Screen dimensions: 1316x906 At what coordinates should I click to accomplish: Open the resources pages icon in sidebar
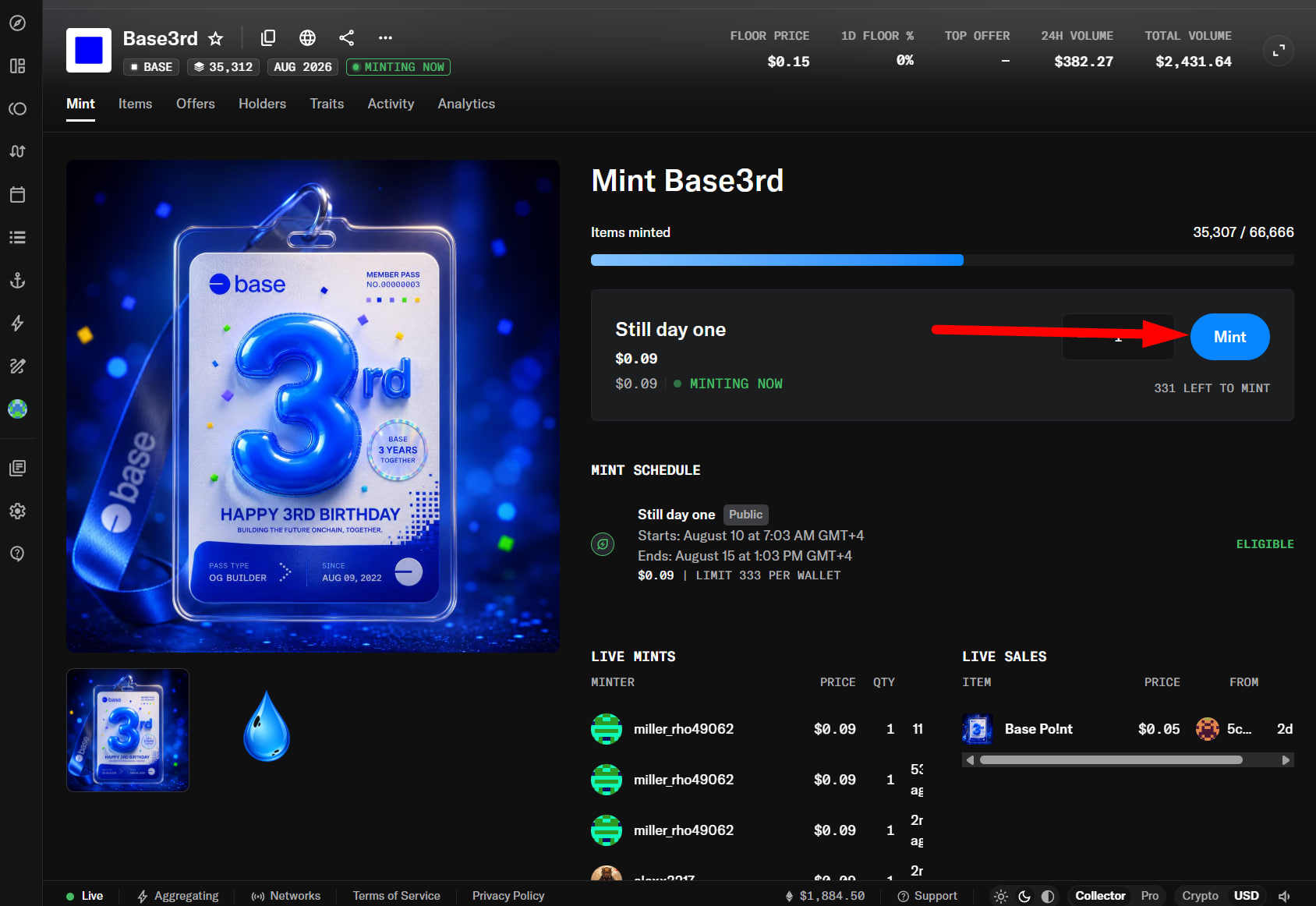(17, 468)
